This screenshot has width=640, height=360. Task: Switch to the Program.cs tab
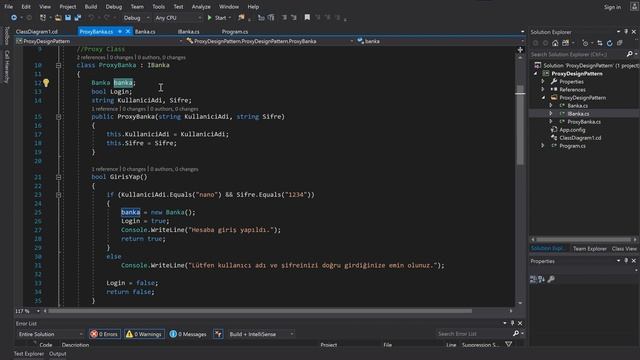235,31
